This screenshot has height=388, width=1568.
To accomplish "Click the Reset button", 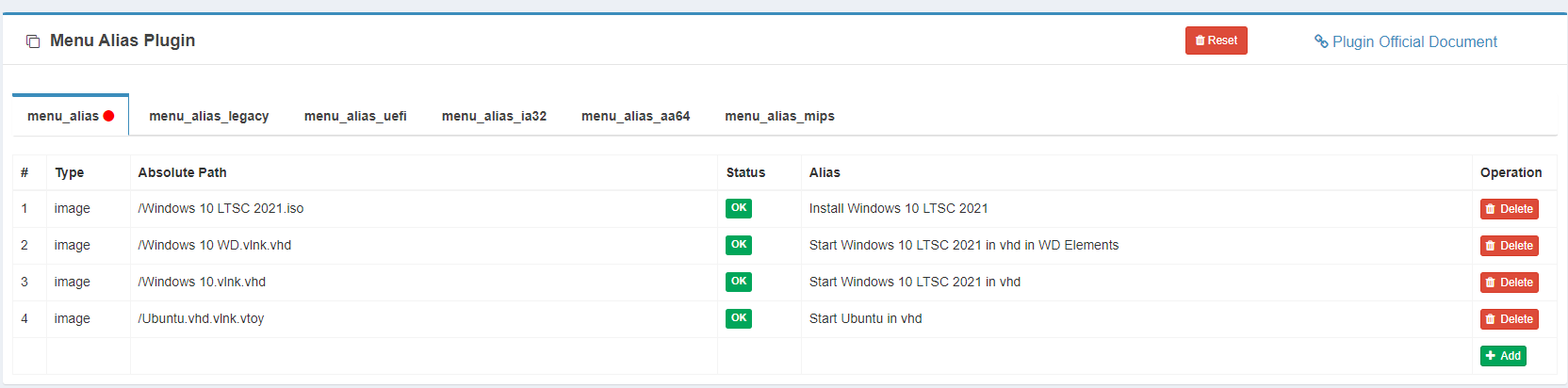I will tap(1216, 40).
